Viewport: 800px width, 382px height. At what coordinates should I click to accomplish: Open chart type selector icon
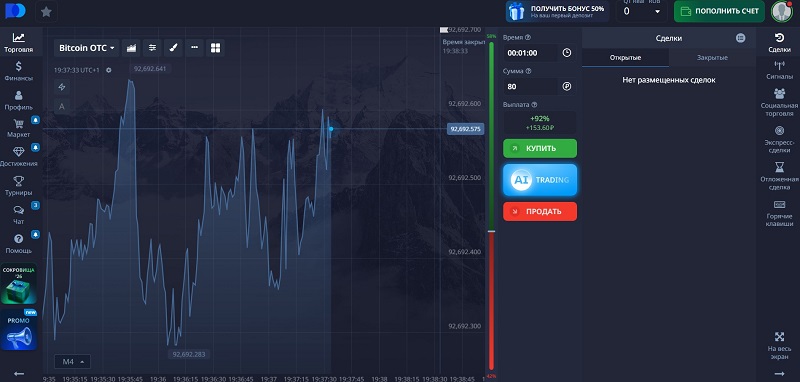pyautogui.click(x=131, y=48)
